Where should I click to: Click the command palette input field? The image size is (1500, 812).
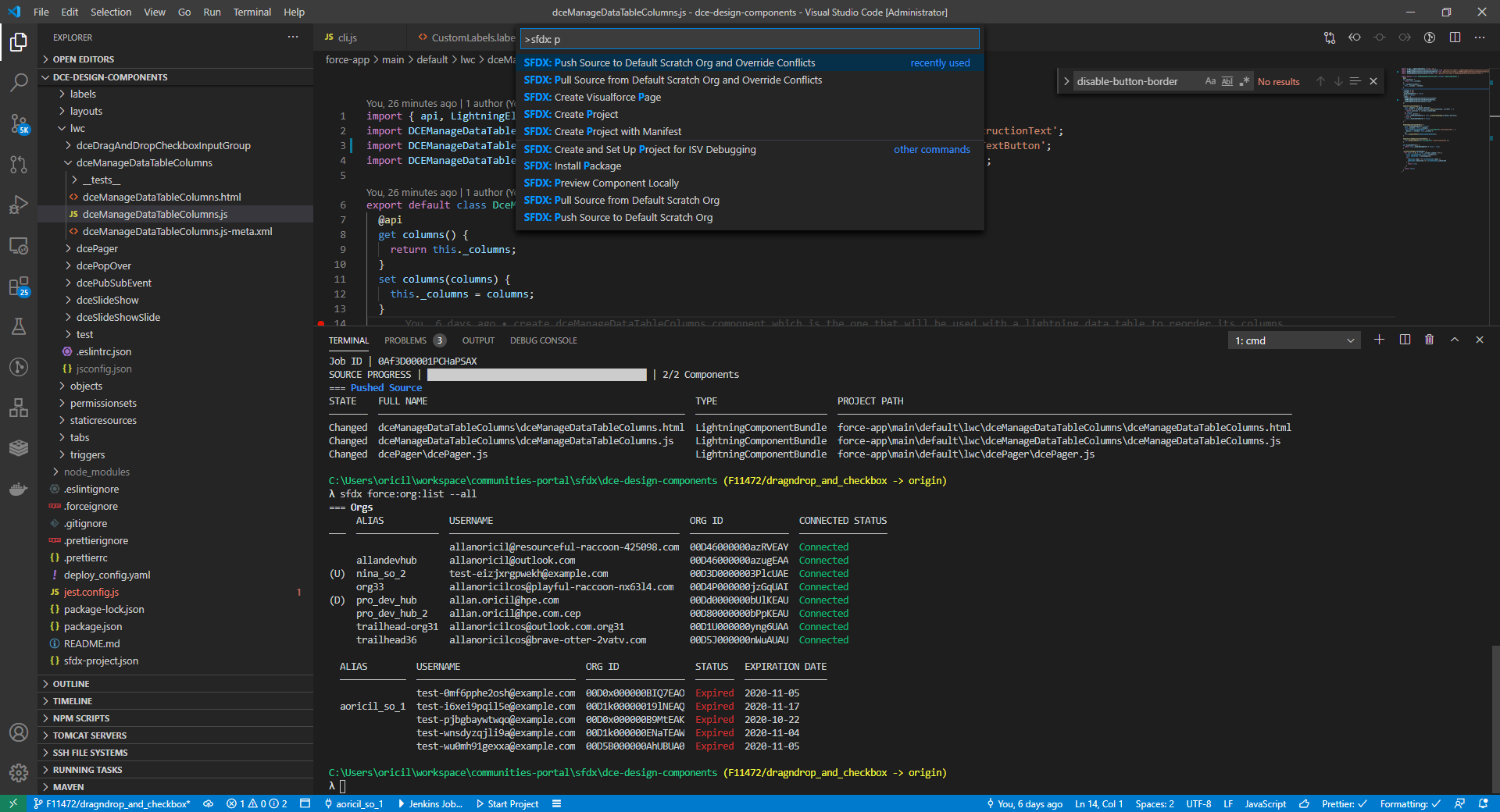pos(748,38)
